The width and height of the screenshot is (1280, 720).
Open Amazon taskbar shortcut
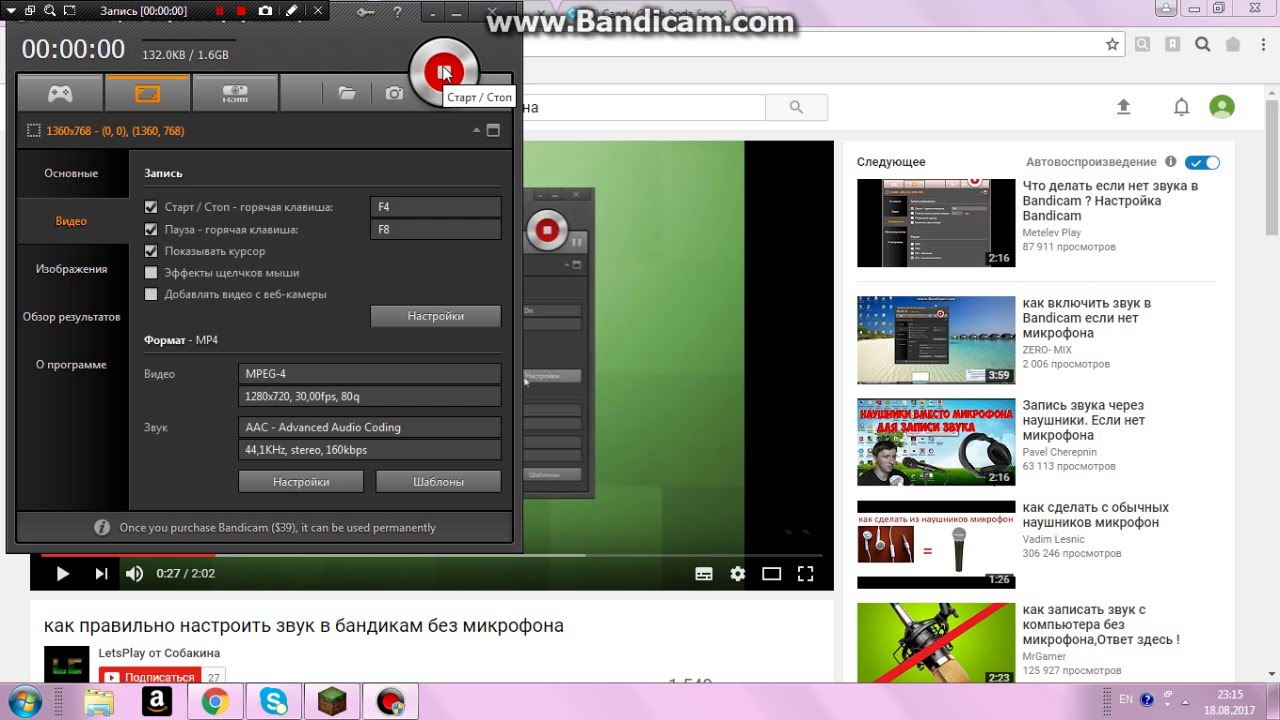[157, 703]
